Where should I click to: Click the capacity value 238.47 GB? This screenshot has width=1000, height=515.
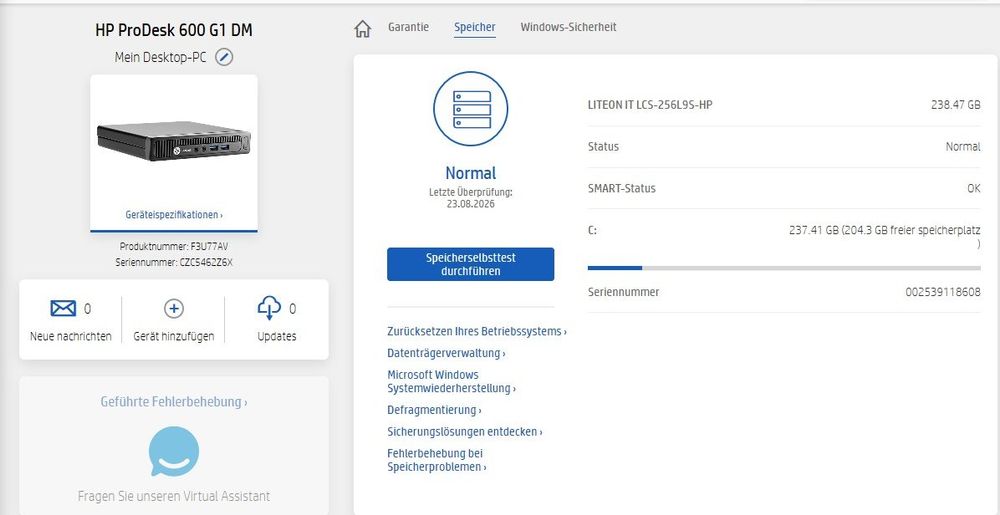pyautogui.click(x=955, y=105)
